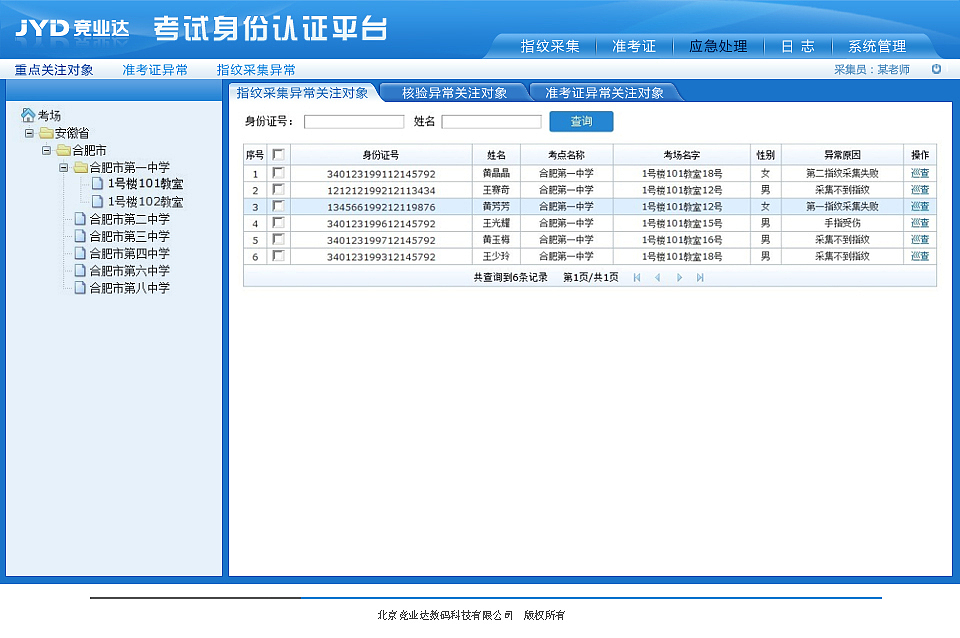Select 合肥市第二中学 in the tree
This screenshot has width=960, height=638.
pos(129,219)
